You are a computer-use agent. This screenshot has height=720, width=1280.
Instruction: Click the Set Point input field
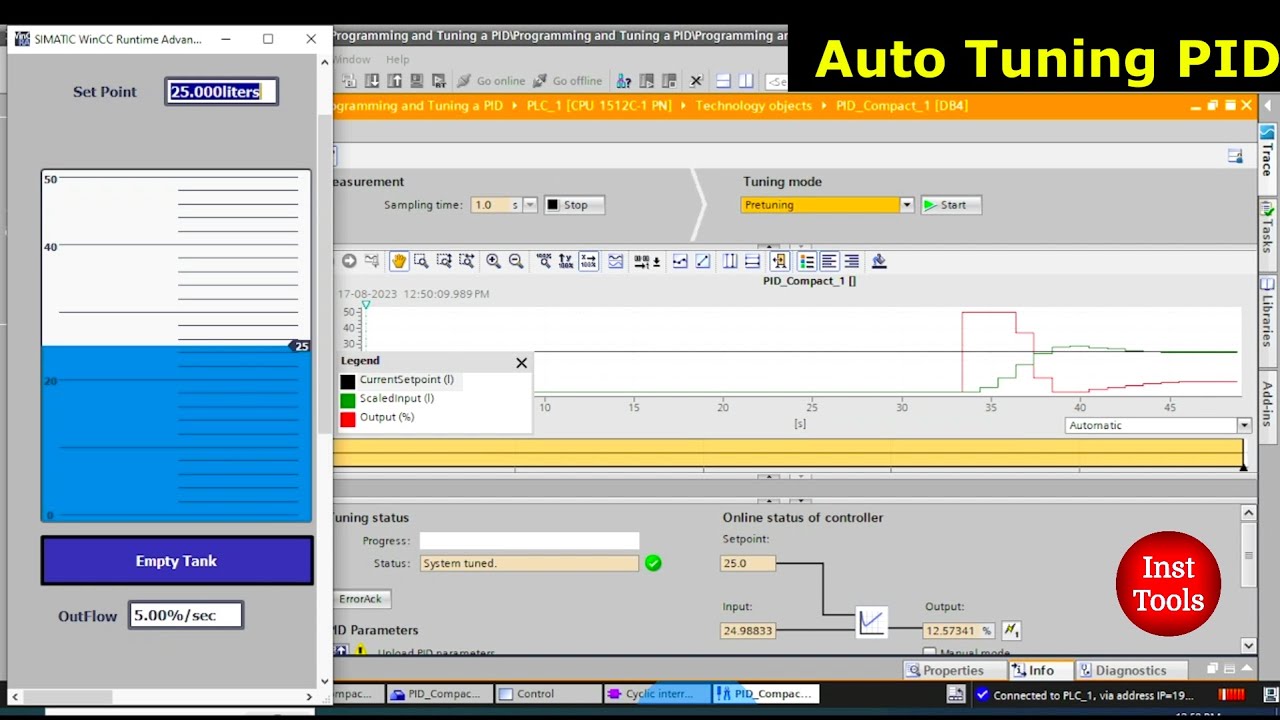[x=221, y=92]
